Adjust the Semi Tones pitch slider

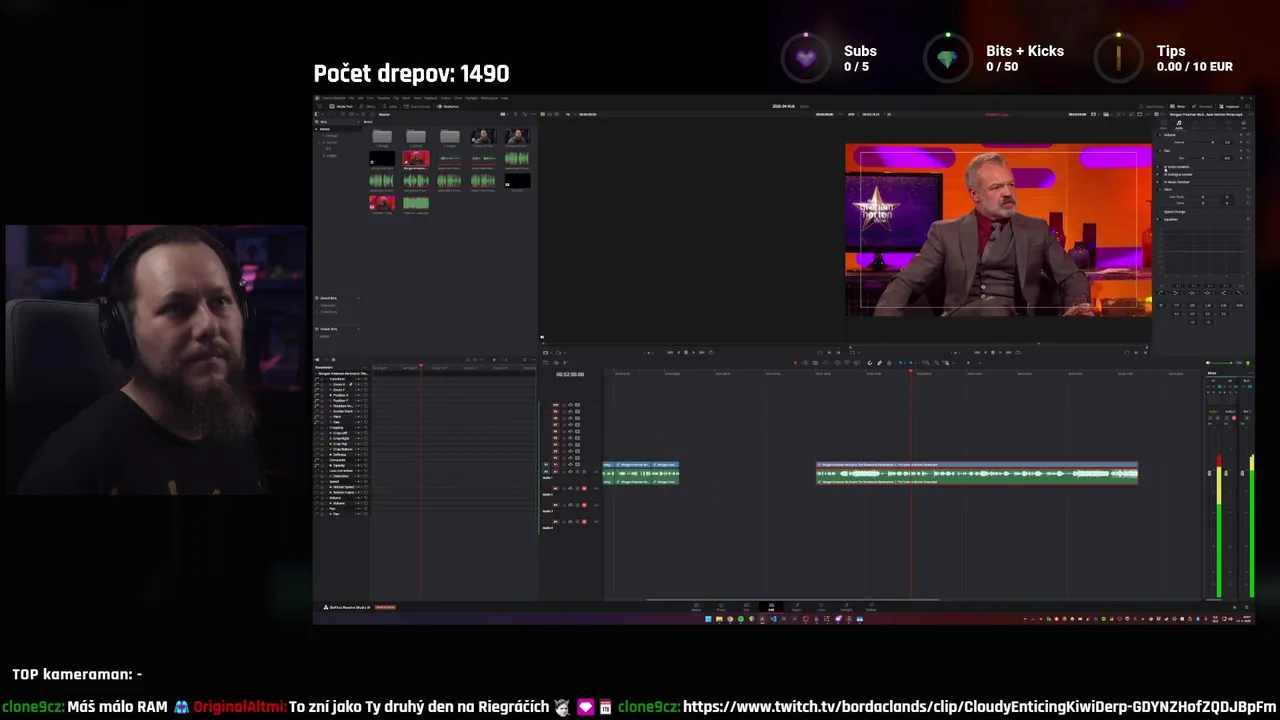(x=1201, y=197)
